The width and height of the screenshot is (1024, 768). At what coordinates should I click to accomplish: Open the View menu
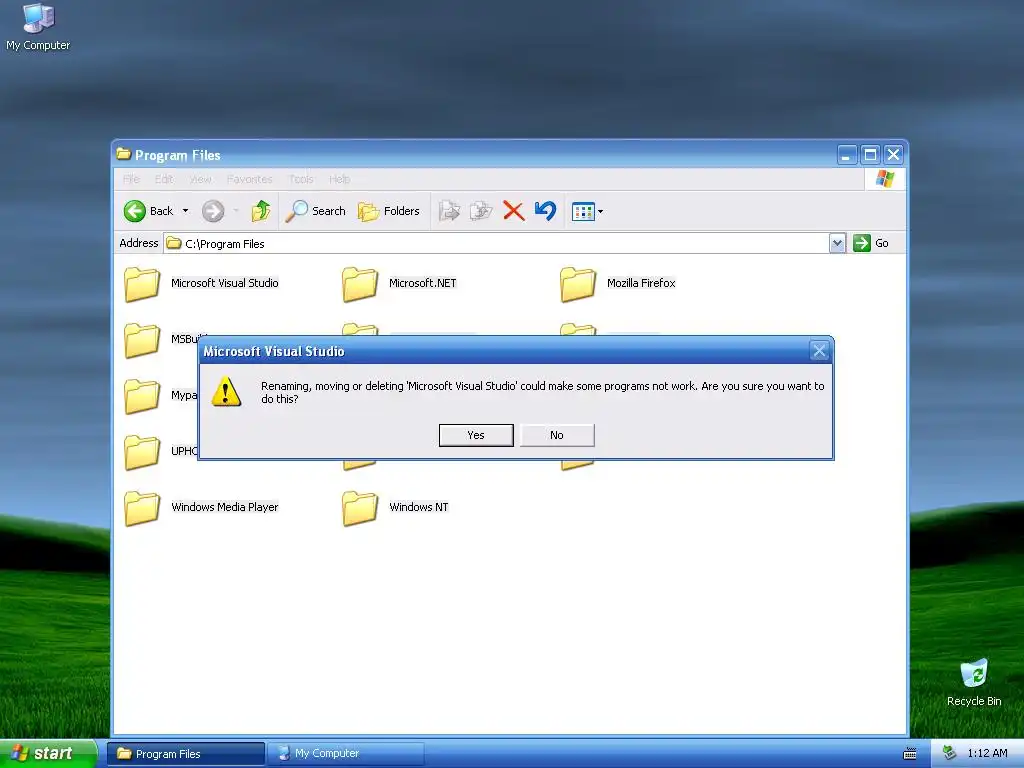pos(200,179)
